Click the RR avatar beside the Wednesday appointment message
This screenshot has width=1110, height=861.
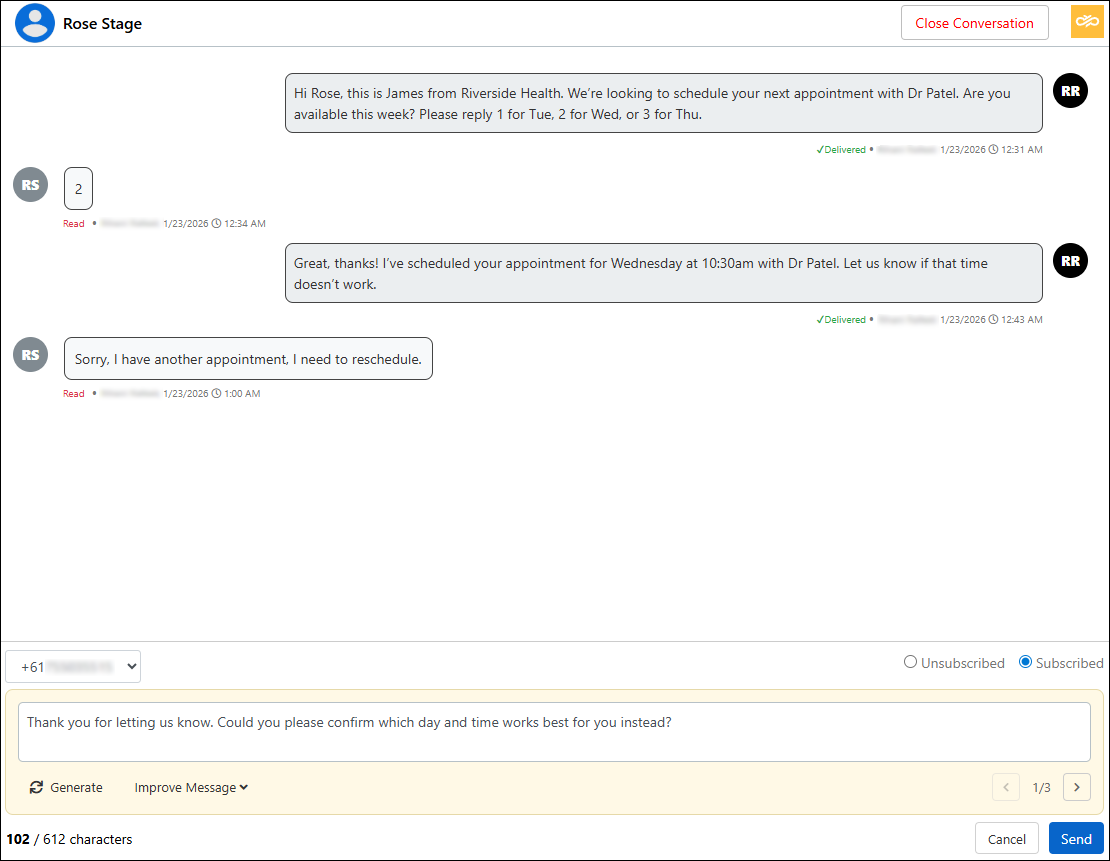(1070, 261)
